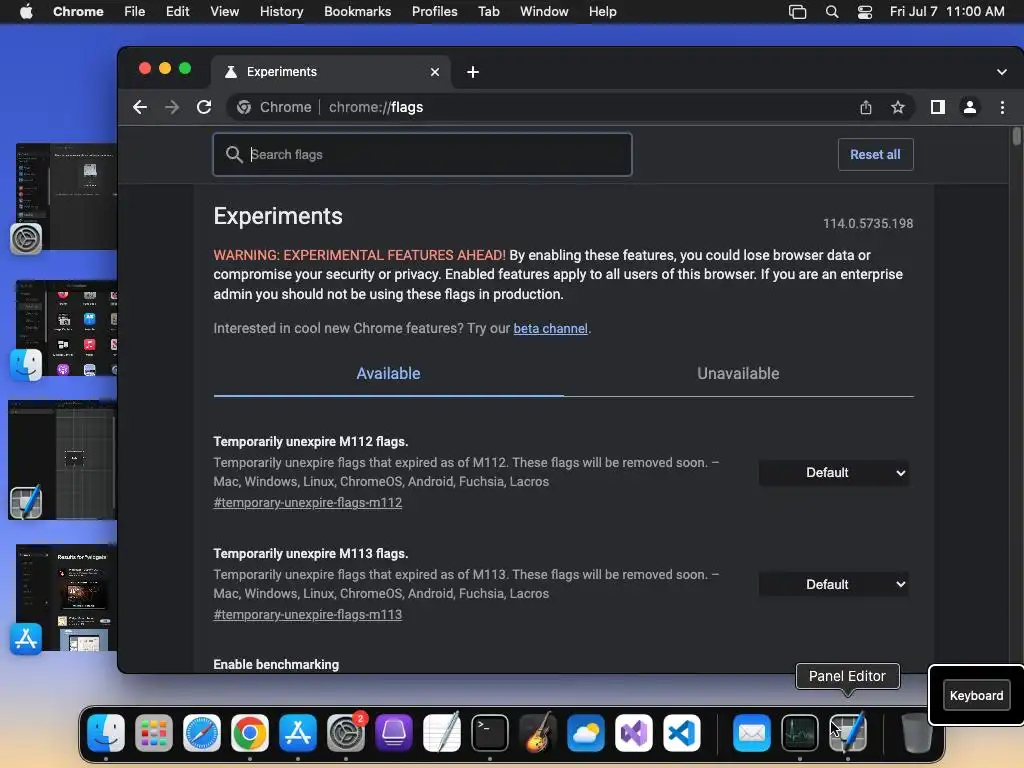The image size is (1024, 768).
Task: Click the Stage Manager menu bar icon
Action: (797, 12)
